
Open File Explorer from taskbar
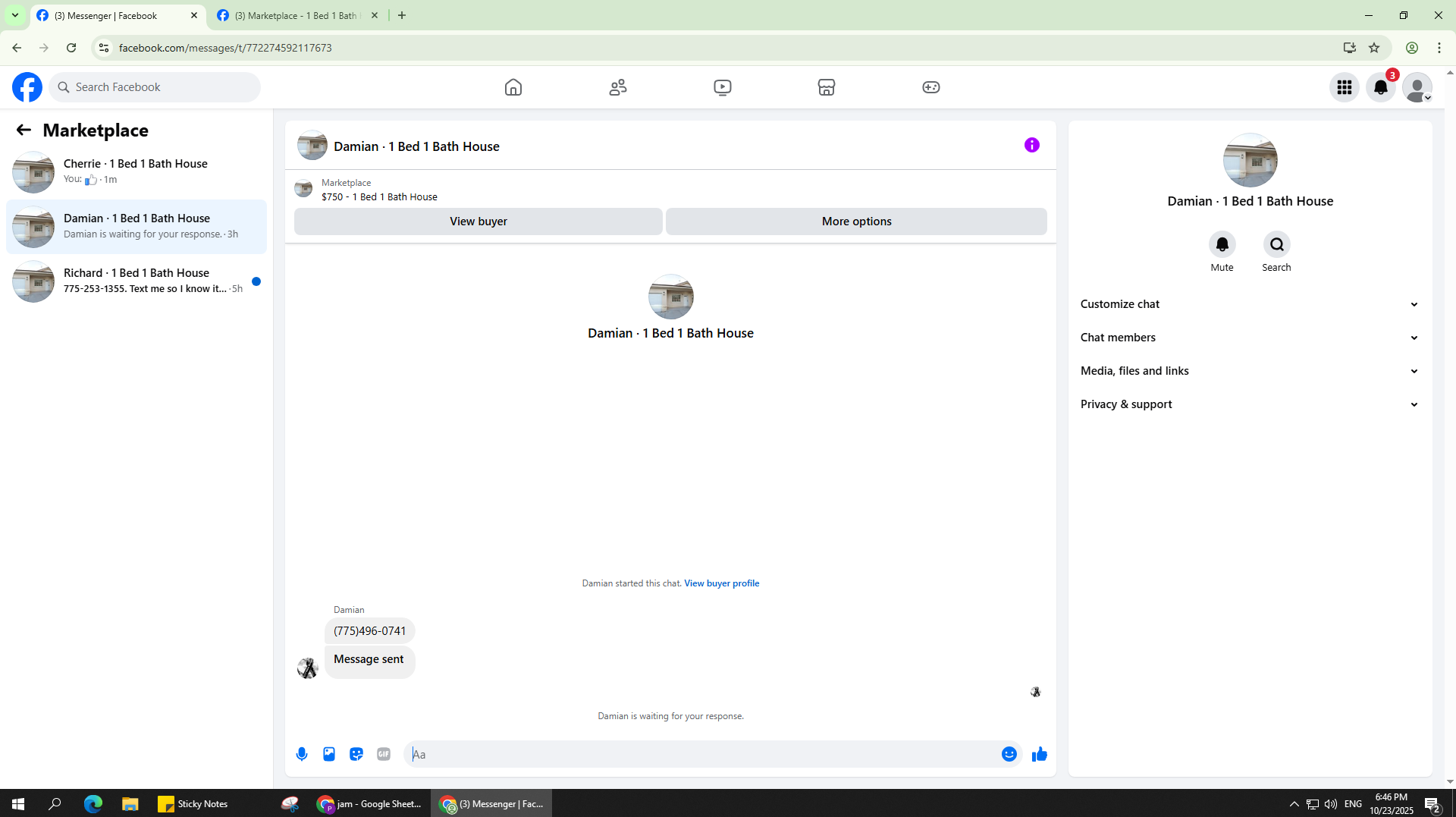130,804
